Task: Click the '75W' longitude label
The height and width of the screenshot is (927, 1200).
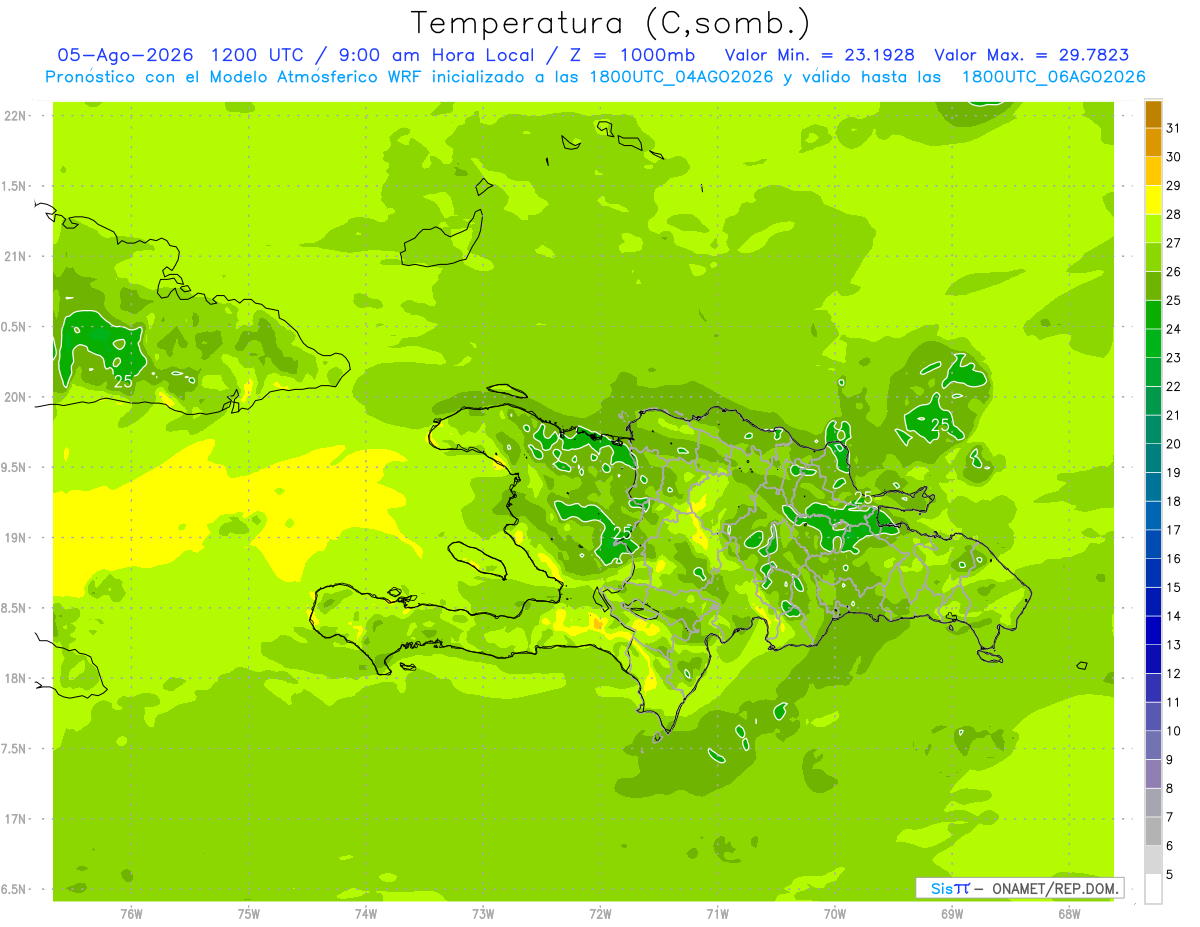Action: pos(248,913)
